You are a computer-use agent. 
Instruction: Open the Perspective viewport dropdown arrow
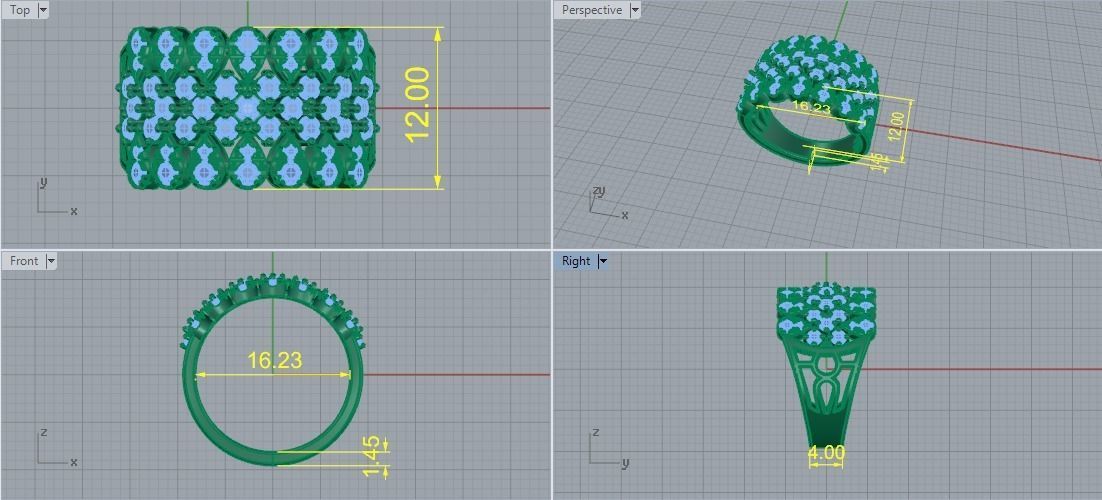click(x=635, y=10)
